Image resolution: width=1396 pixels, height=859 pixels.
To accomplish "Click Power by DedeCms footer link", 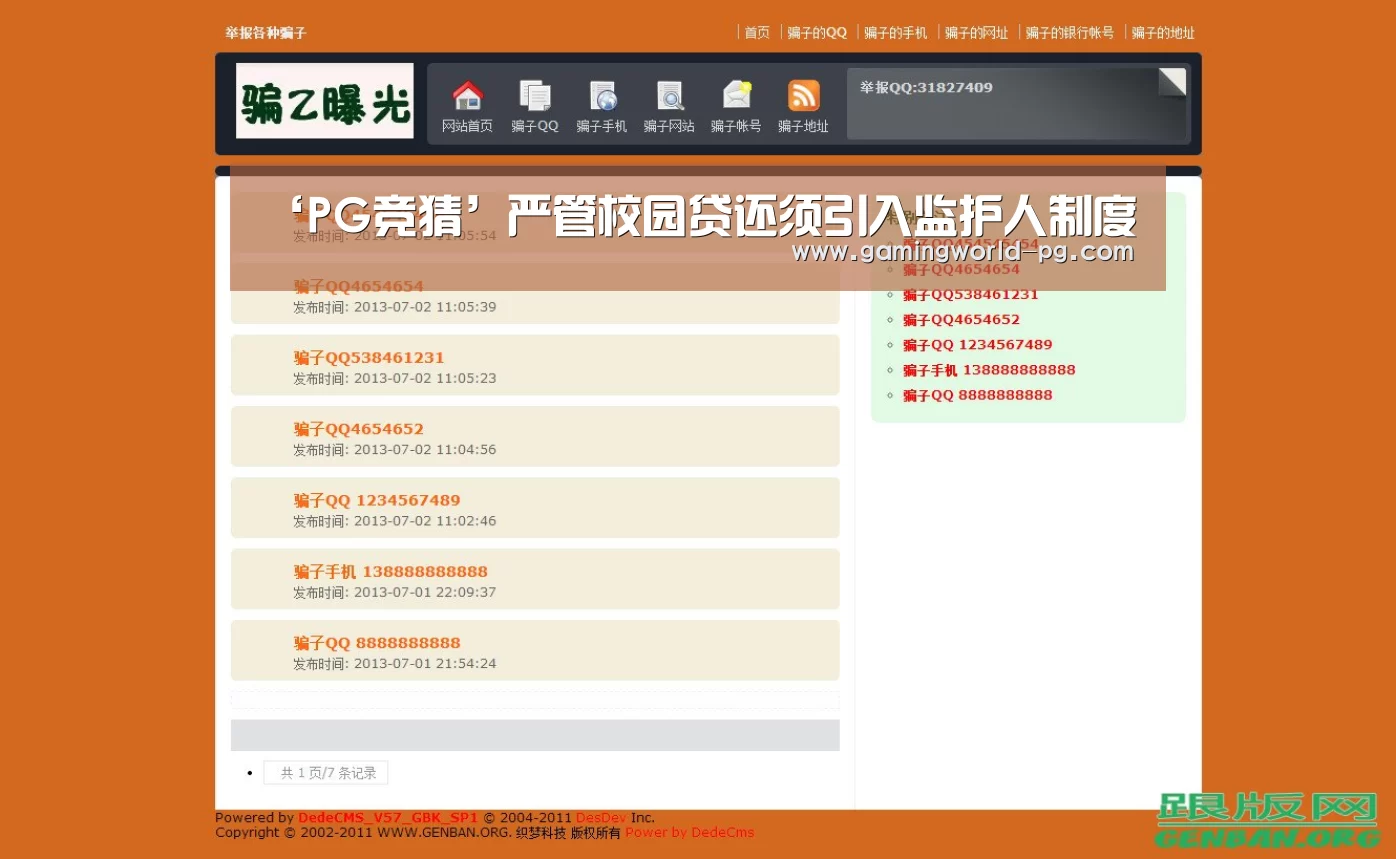I will [x=690, y=832].
